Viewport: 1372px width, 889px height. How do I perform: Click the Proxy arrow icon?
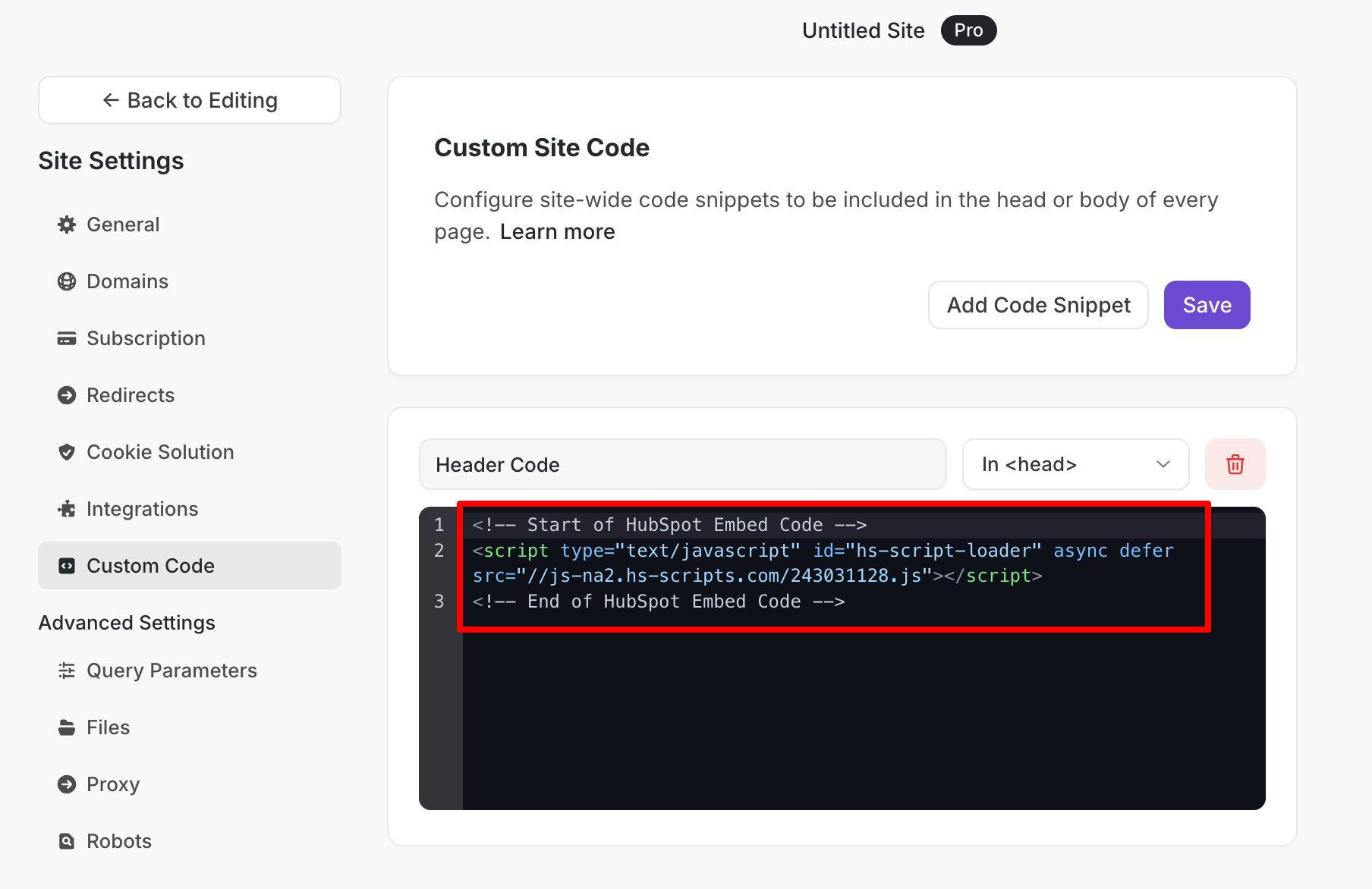(x=67, y=784)
